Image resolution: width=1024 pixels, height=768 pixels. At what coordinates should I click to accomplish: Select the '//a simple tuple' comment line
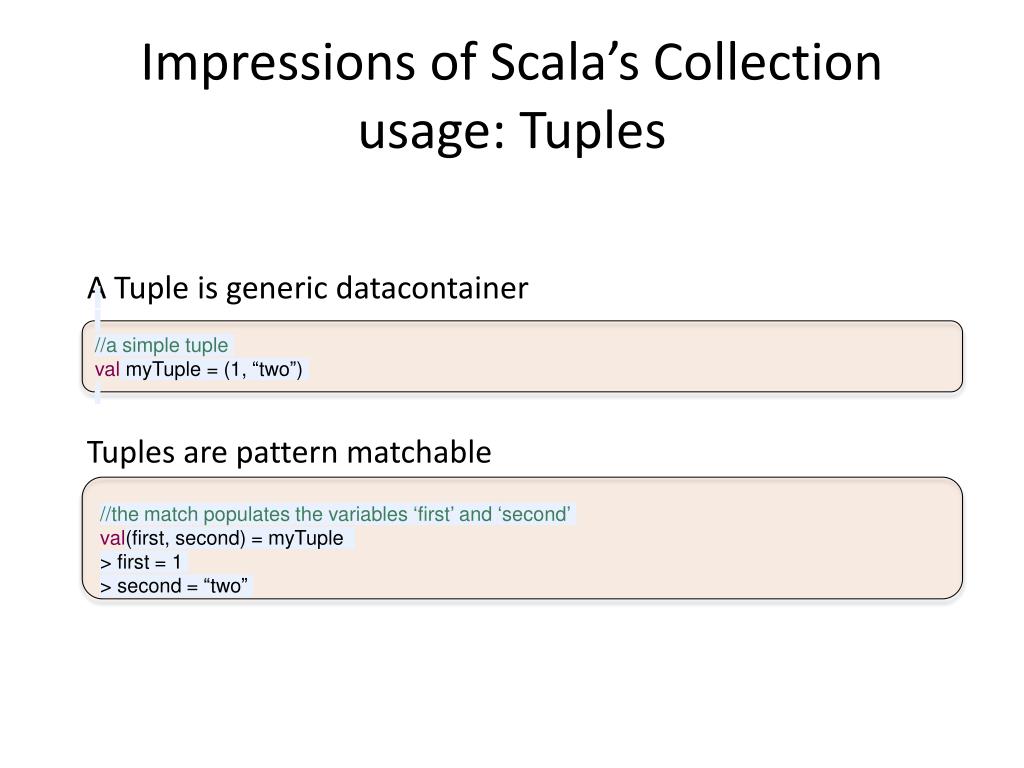pos(161,345)
